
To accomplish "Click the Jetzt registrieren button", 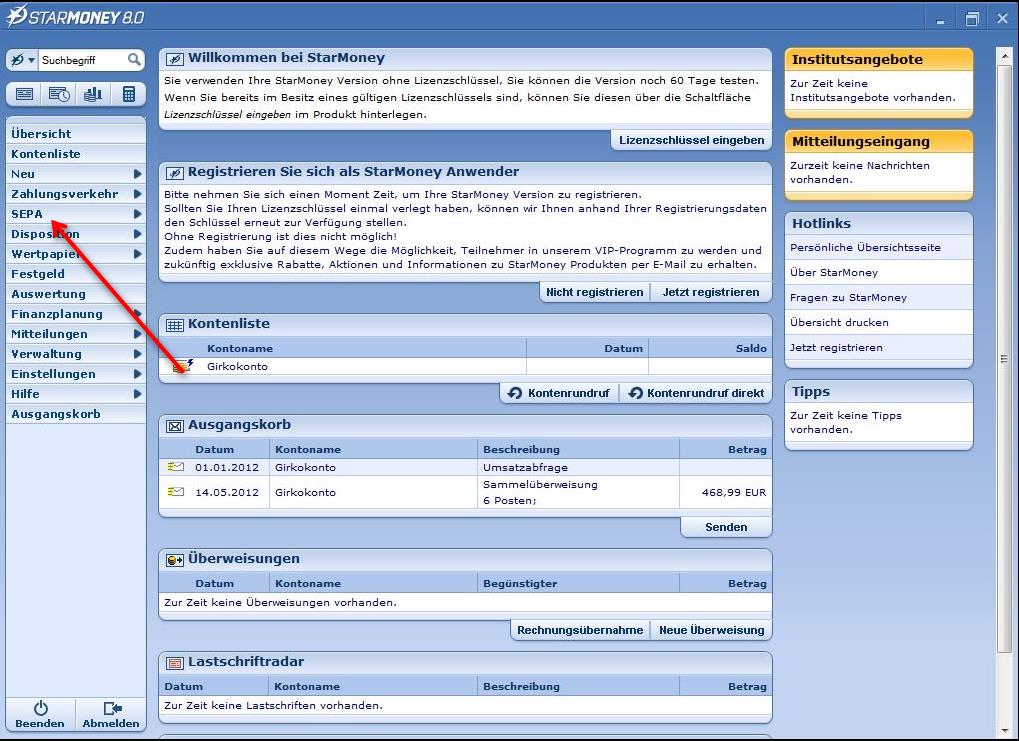I will tap(710, 292).
